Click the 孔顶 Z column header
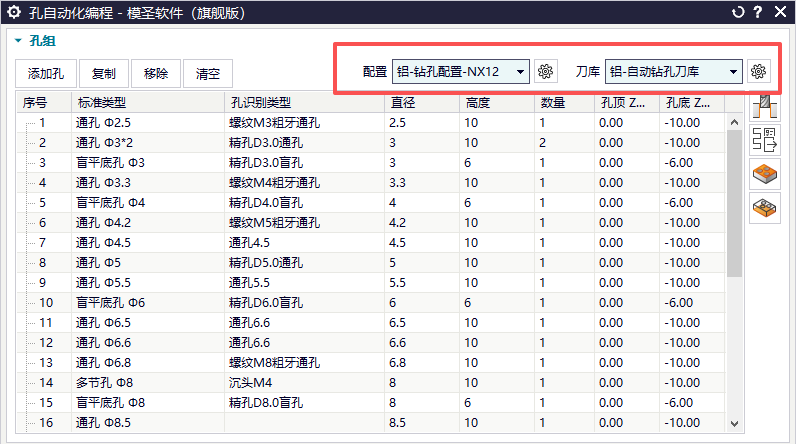The width and height of the screenshot is (796, 444). coord(627,103)
